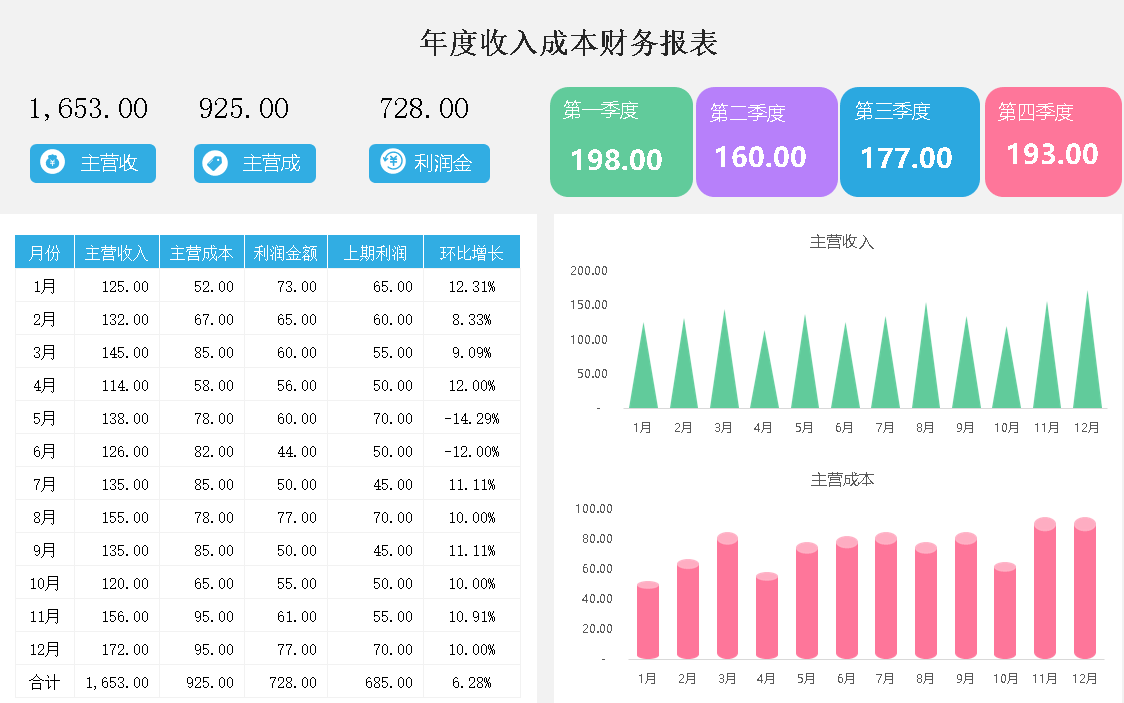Click the 利润金 button label
Screen dimensions: 1124x703
coord(443,163)
